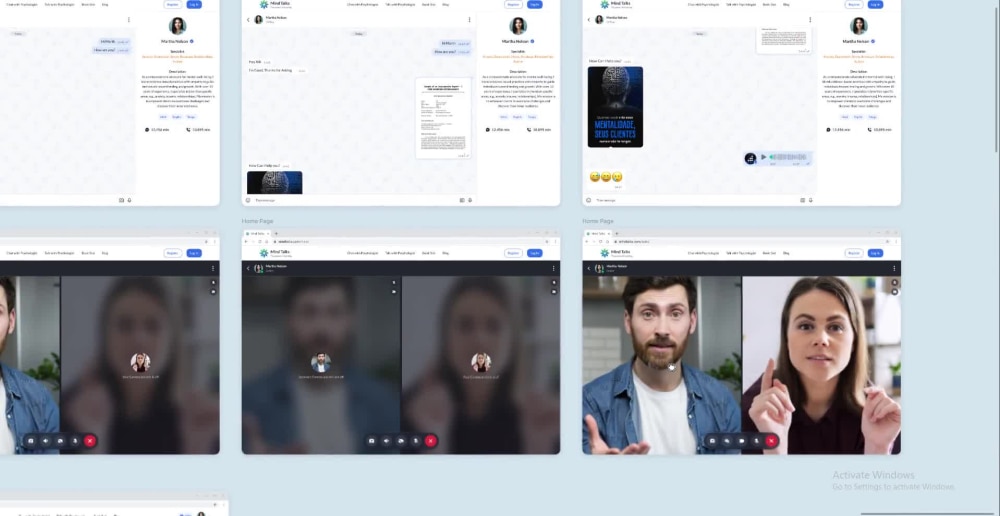This screenshot has width=1000, height=516.
Task: Open Blog in the unblurred call frame
Action: pyautogui.click(x=786, y=253)
